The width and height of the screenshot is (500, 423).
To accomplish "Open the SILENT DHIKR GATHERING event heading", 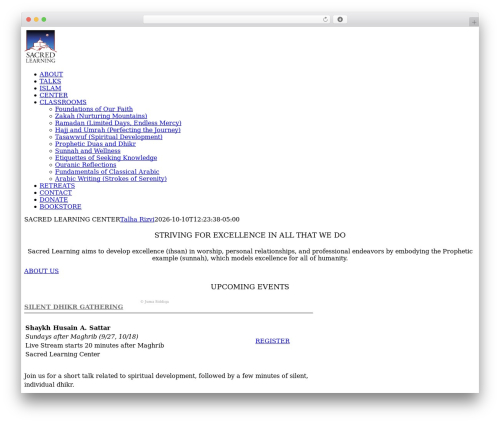I will (x=74, y=307).
